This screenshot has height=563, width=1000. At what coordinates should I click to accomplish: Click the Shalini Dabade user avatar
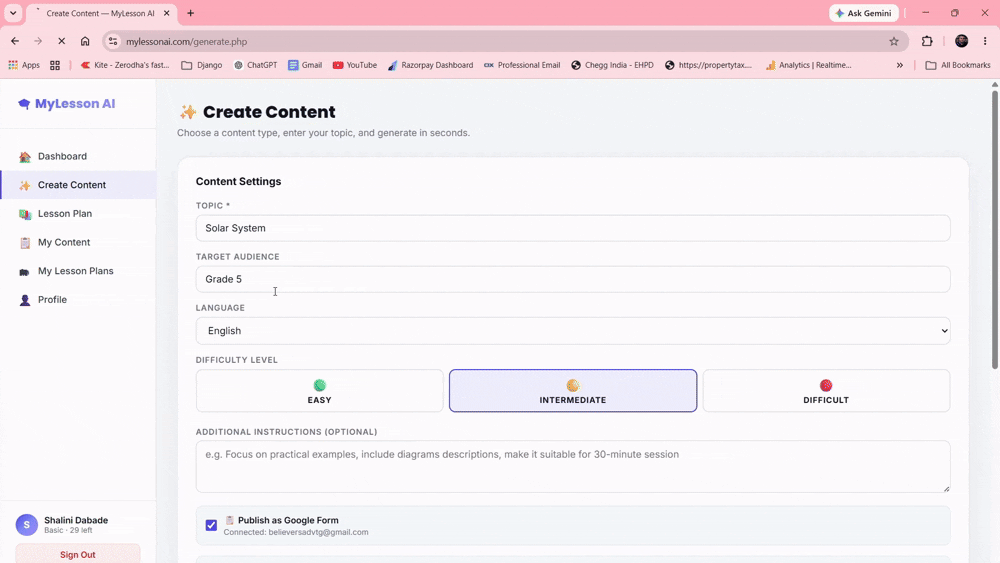point(27,525)
